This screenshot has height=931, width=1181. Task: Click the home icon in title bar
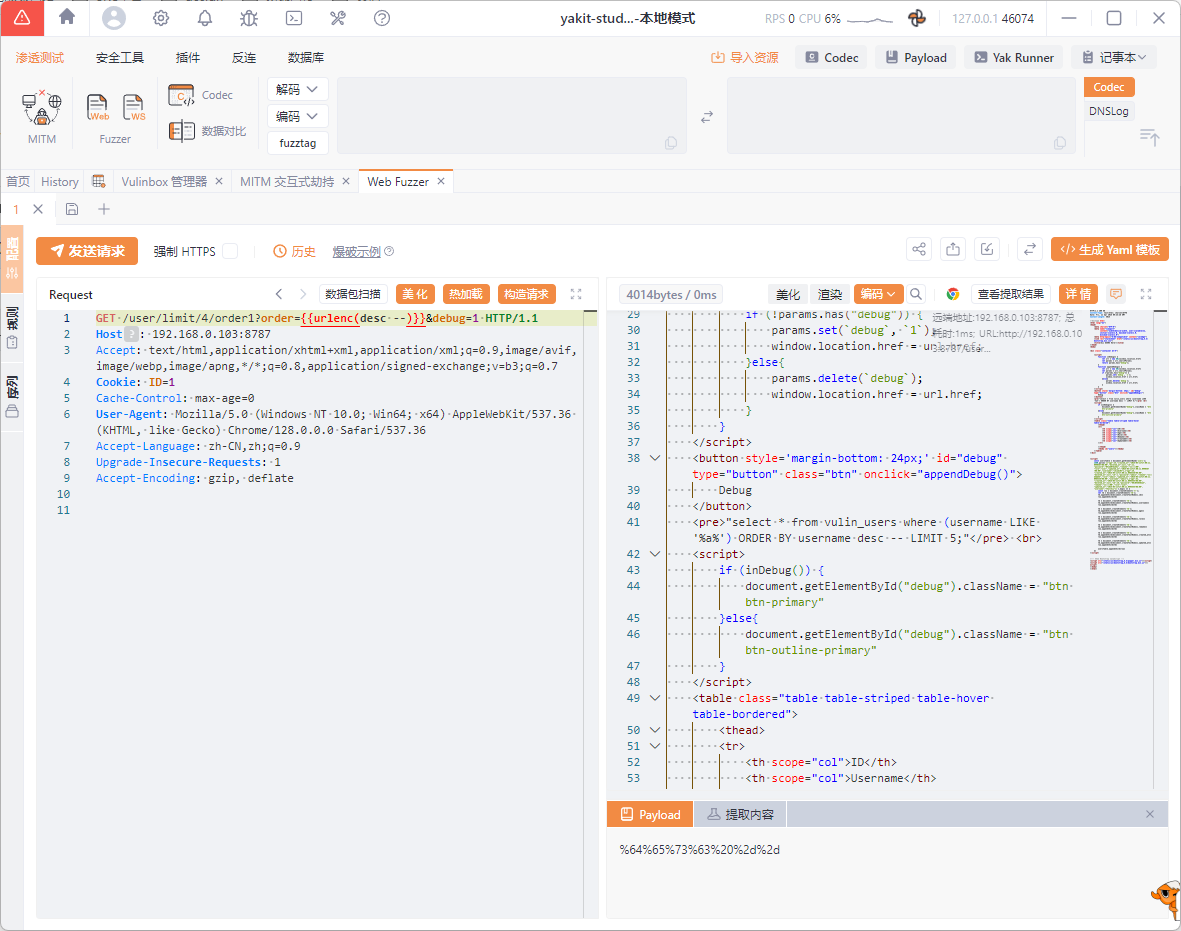click(x=67, y=17)
